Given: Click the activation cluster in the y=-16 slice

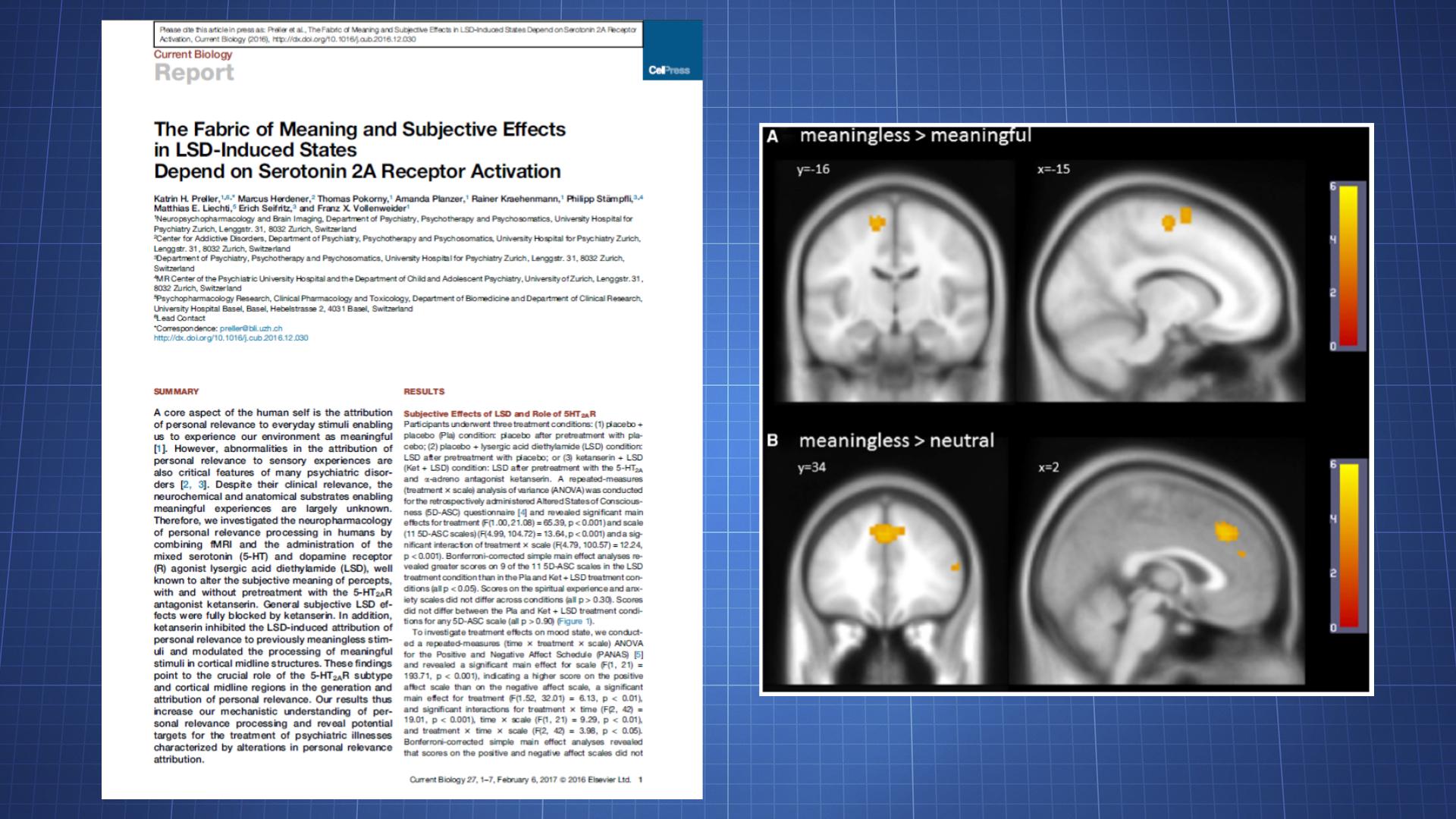Looking at the screenshot, I should [877, 223].
